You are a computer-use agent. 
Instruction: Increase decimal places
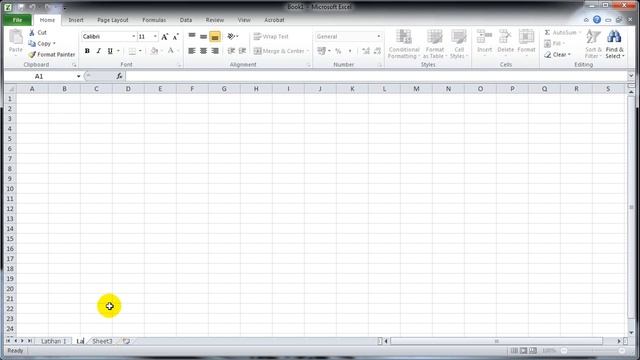tap(366, 51)
